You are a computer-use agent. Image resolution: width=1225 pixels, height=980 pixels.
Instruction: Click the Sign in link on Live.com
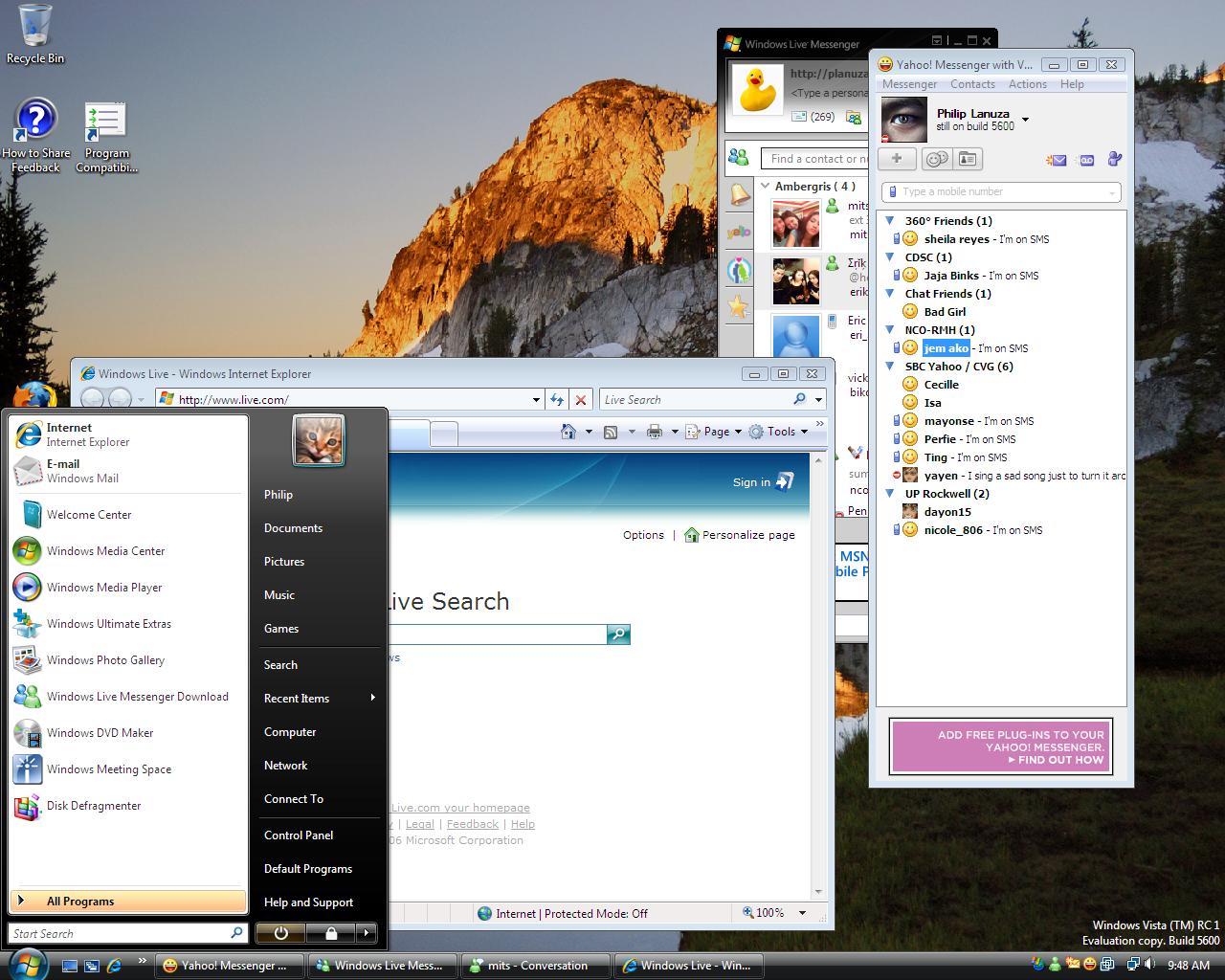click(762, 481)
